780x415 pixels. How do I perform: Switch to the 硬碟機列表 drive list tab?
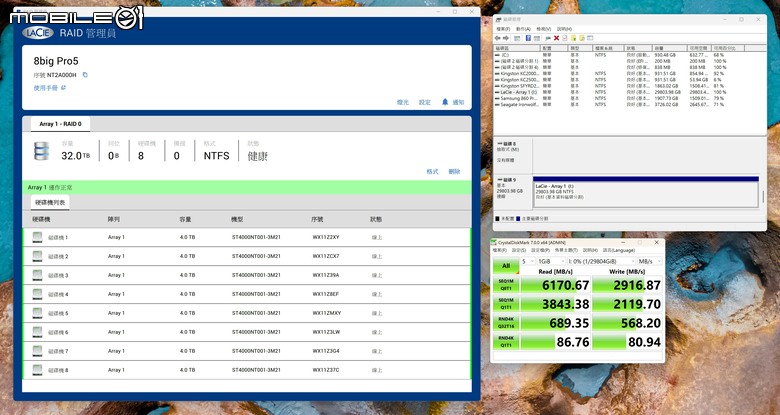point(50,203)
